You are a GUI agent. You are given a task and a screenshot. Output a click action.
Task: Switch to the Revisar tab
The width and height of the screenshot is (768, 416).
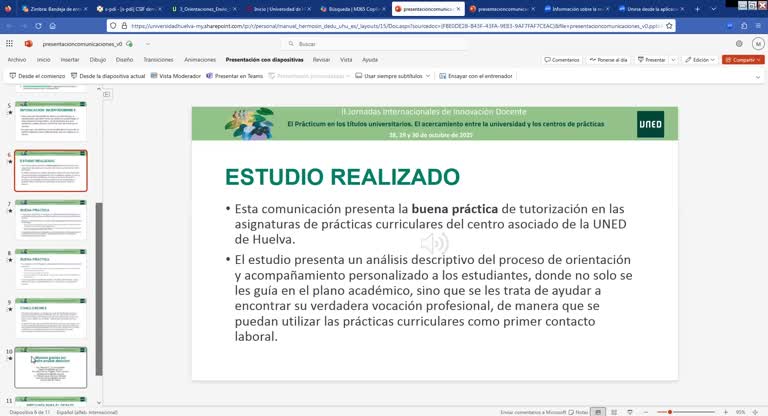click(x=321, y=60)
